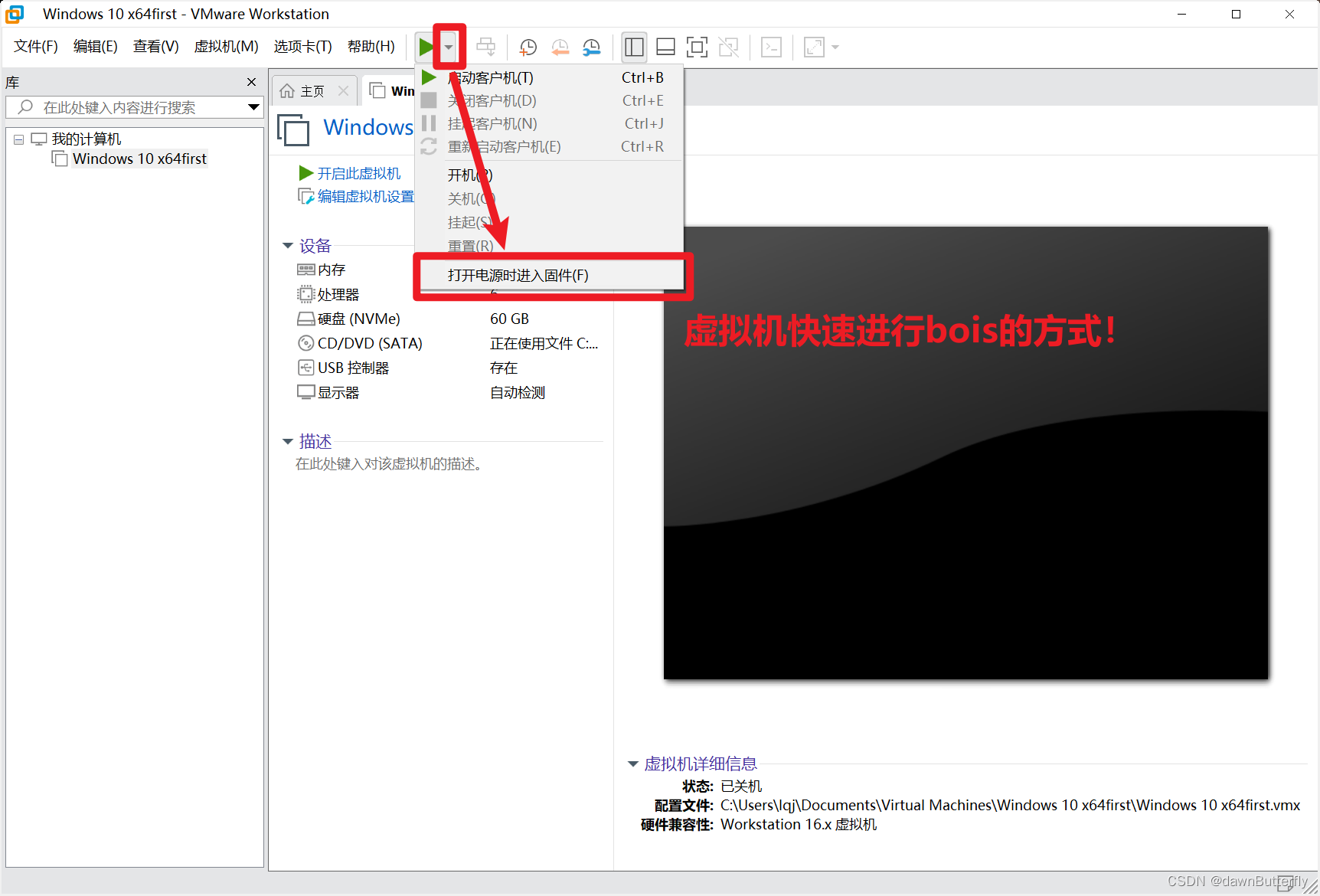This screenshot has width=1320, height=896.
Task: Collapse the 我的计算机 tree node
Action: coord(18,139)
